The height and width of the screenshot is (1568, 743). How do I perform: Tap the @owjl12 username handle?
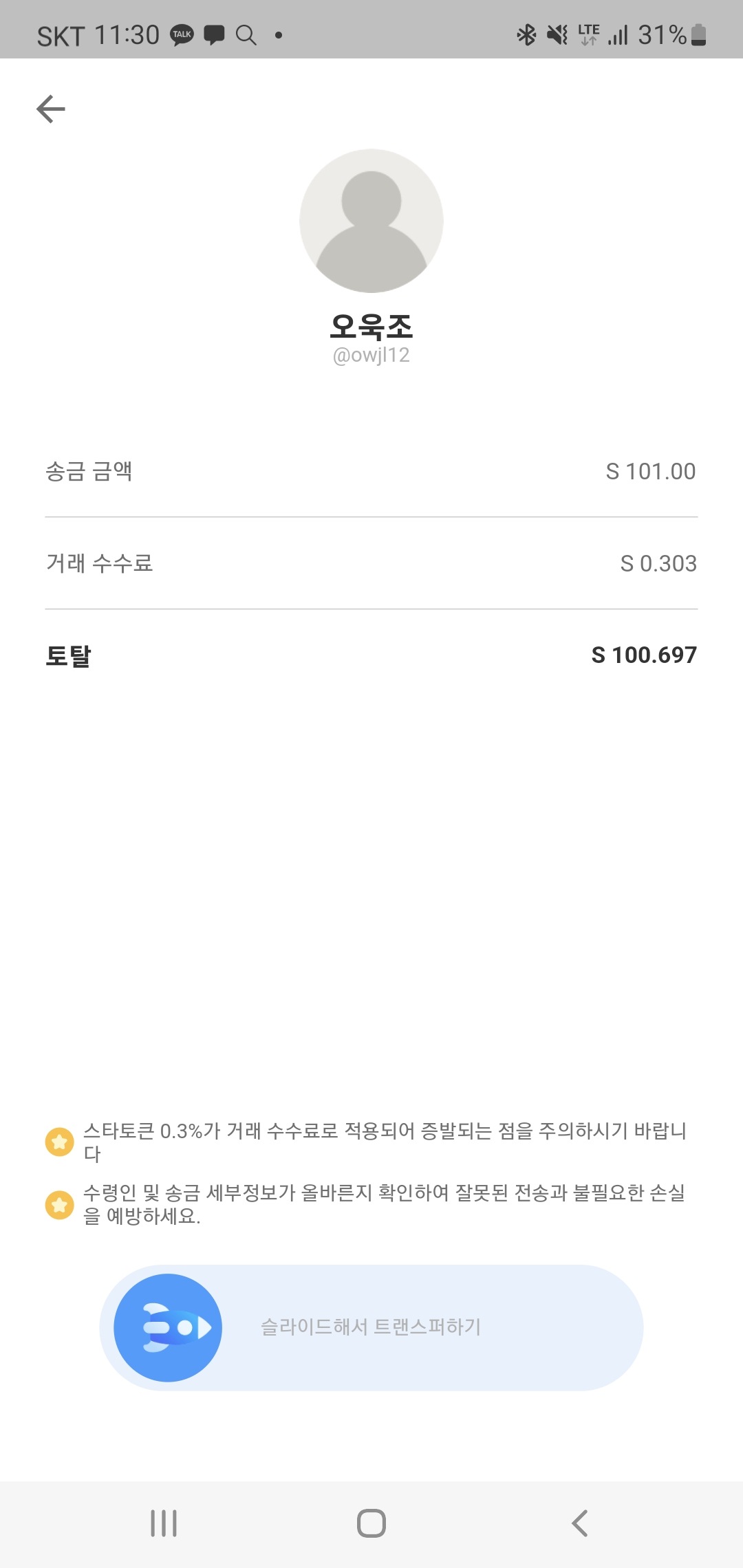371,356
